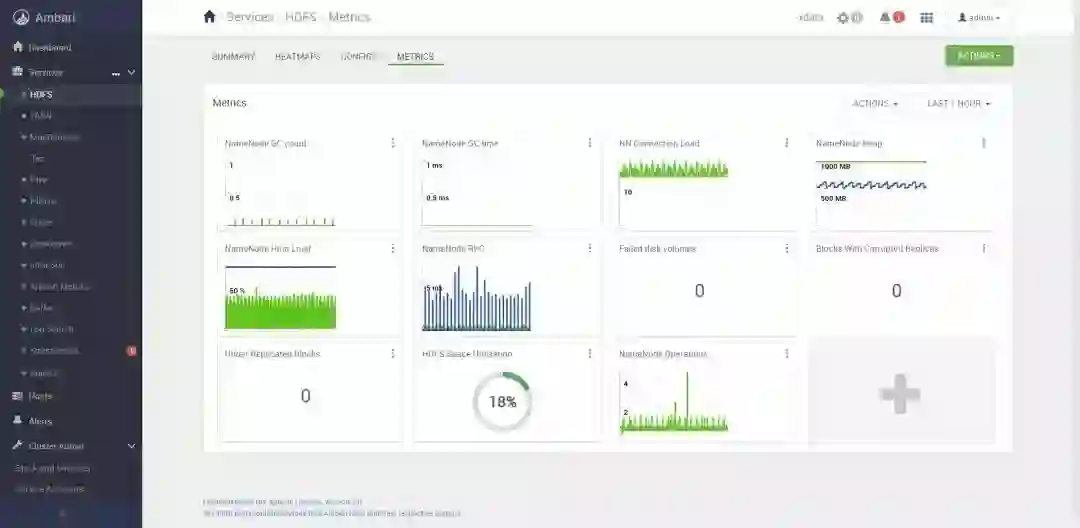1080x528 pixels.
Task: Open Stack and Versions link
Action: 52,468
